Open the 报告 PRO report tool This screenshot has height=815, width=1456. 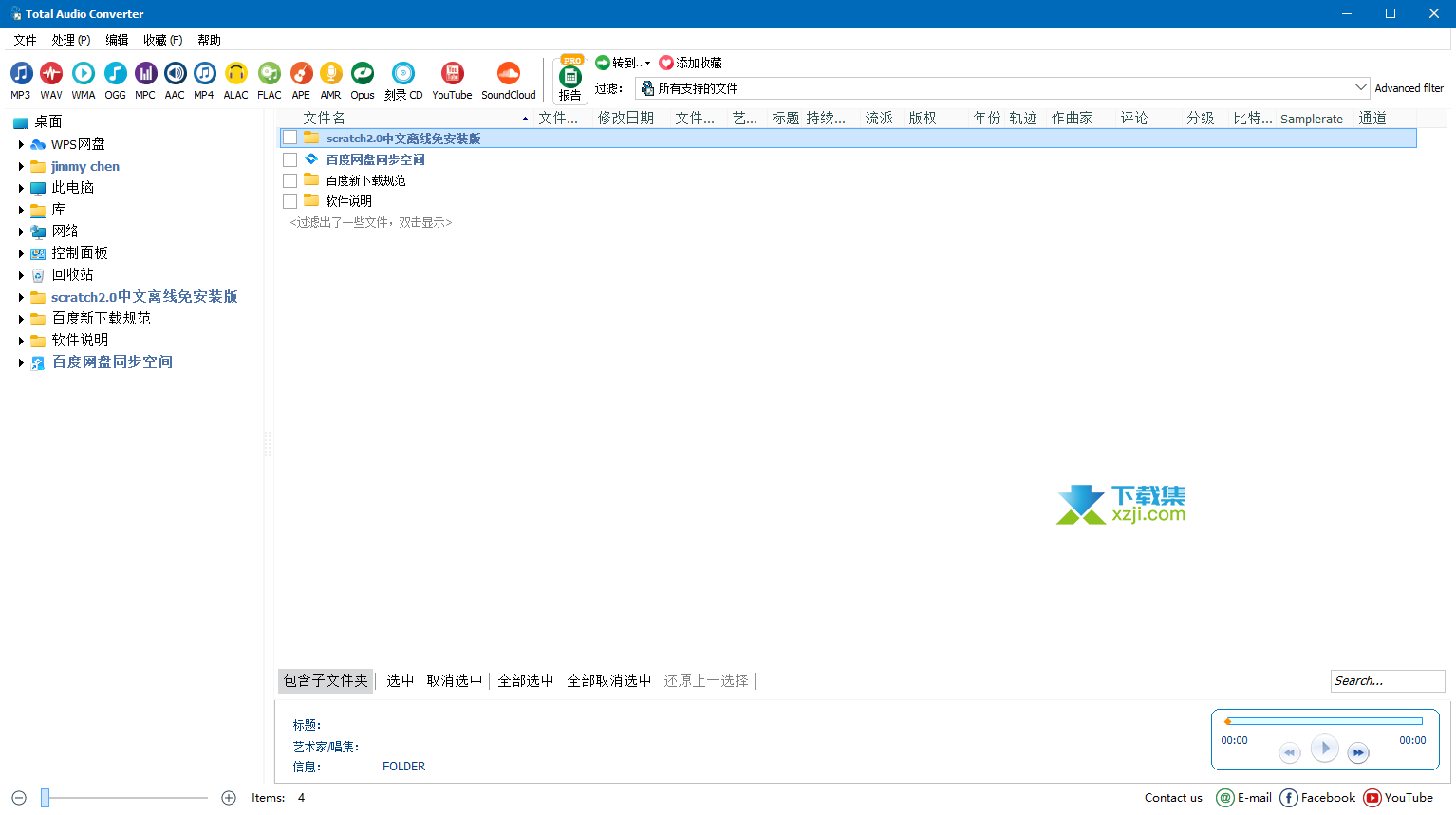570,78
